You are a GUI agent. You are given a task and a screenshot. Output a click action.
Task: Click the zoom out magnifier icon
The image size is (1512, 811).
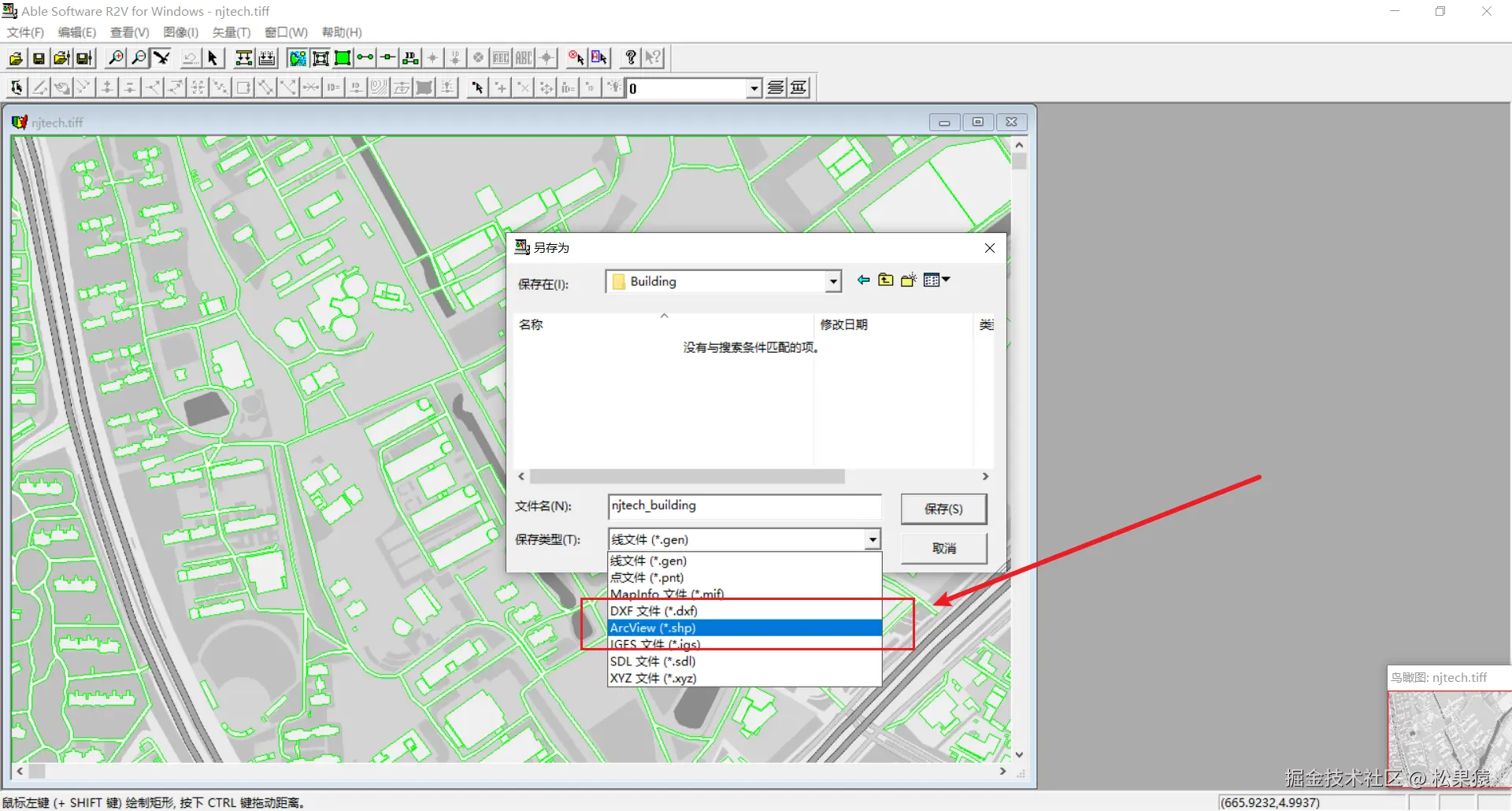tap(139, 58)
